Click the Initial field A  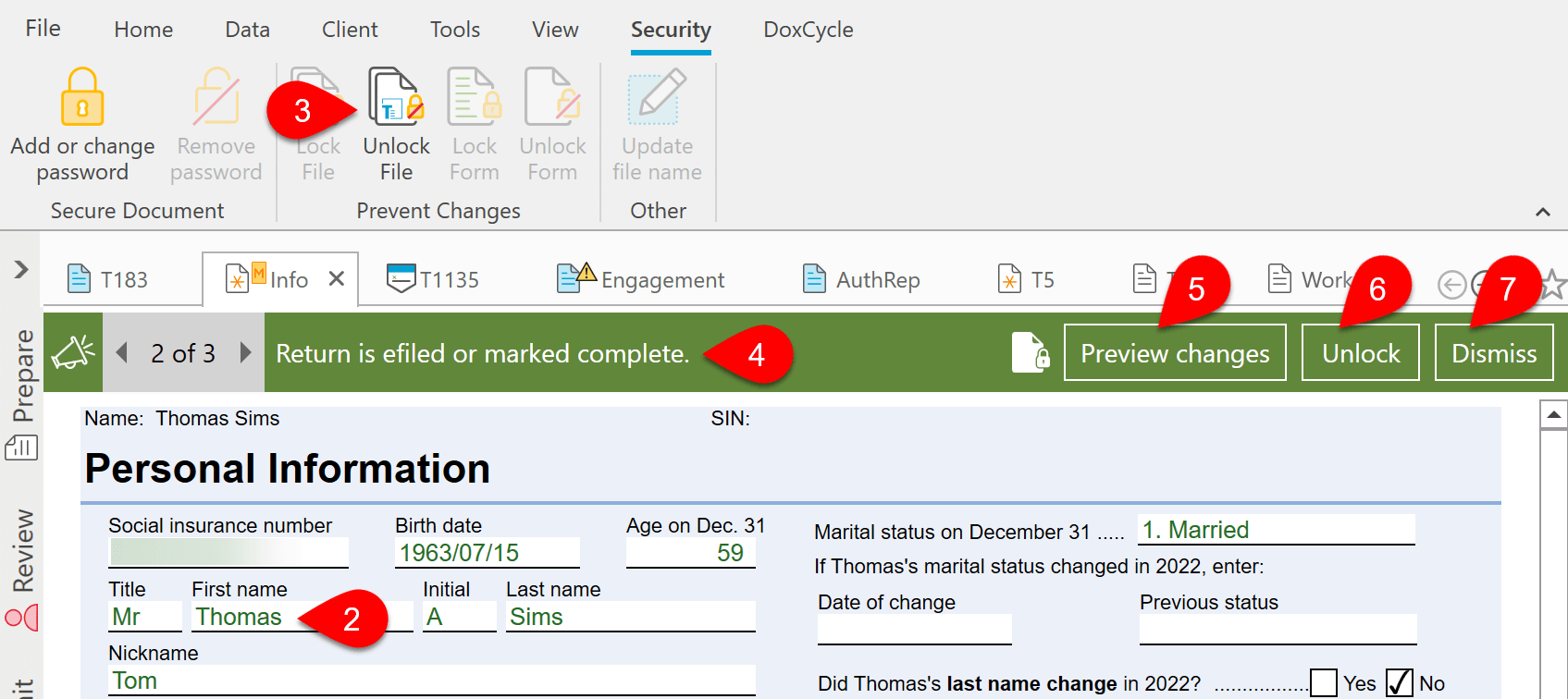(460, 617)
